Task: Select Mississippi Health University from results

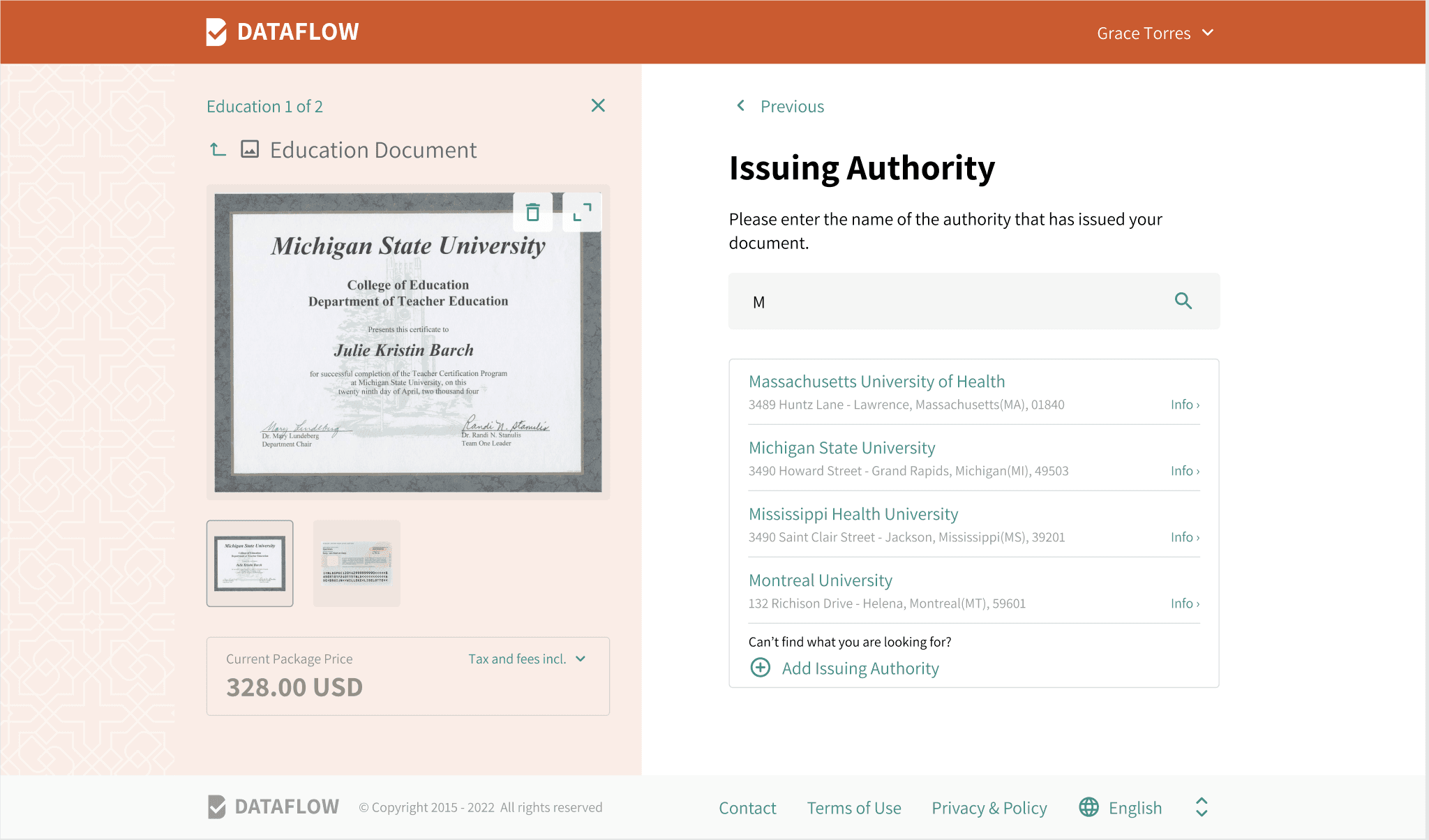Action: (x=853, y=514)
